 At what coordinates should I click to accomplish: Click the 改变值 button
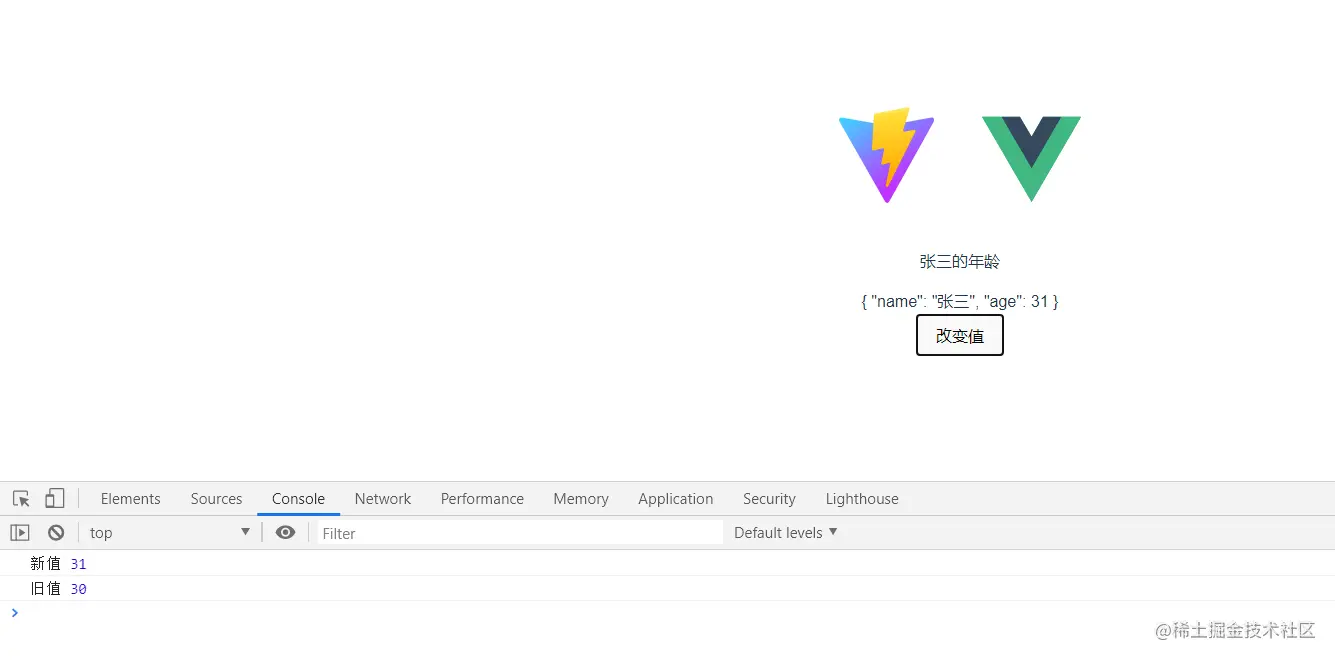[960, 335]
